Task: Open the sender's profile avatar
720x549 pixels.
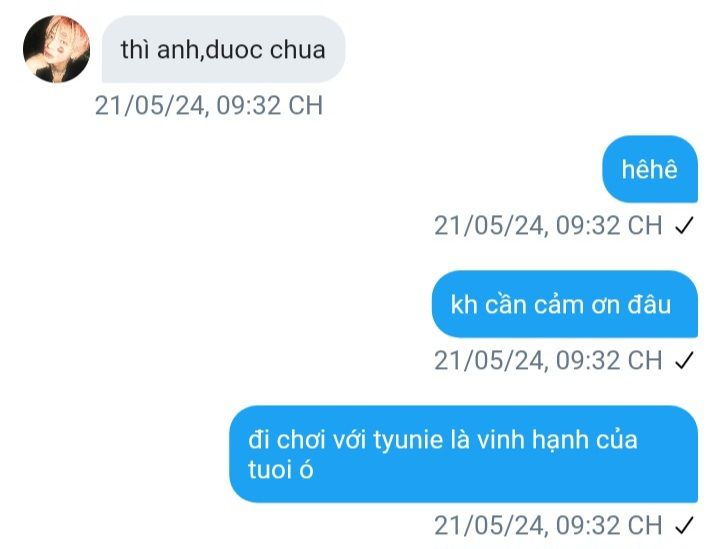Action: (56, 49)
